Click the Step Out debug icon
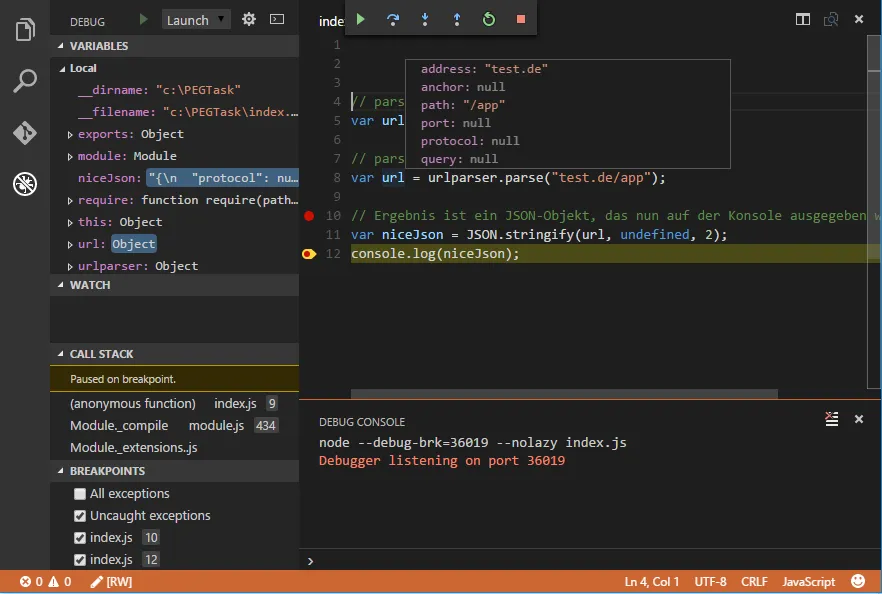The width and height of the screenshot is (882, 594). [456, 18]
